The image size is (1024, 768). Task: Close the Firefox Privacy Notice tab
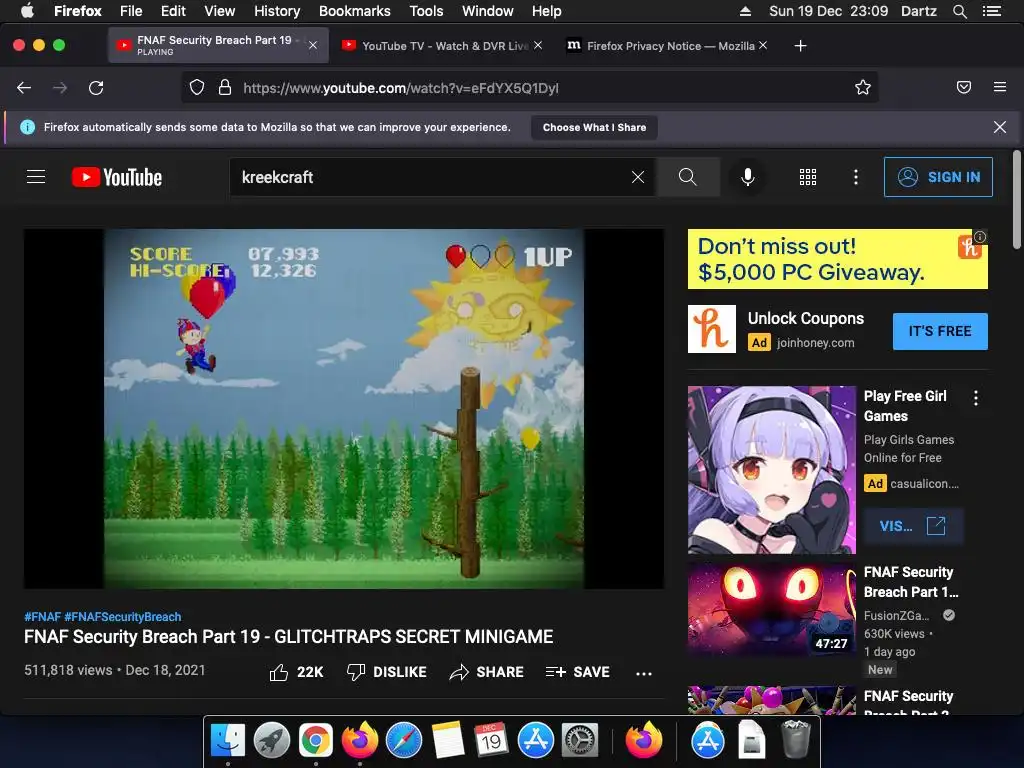[x=763, y=45]
